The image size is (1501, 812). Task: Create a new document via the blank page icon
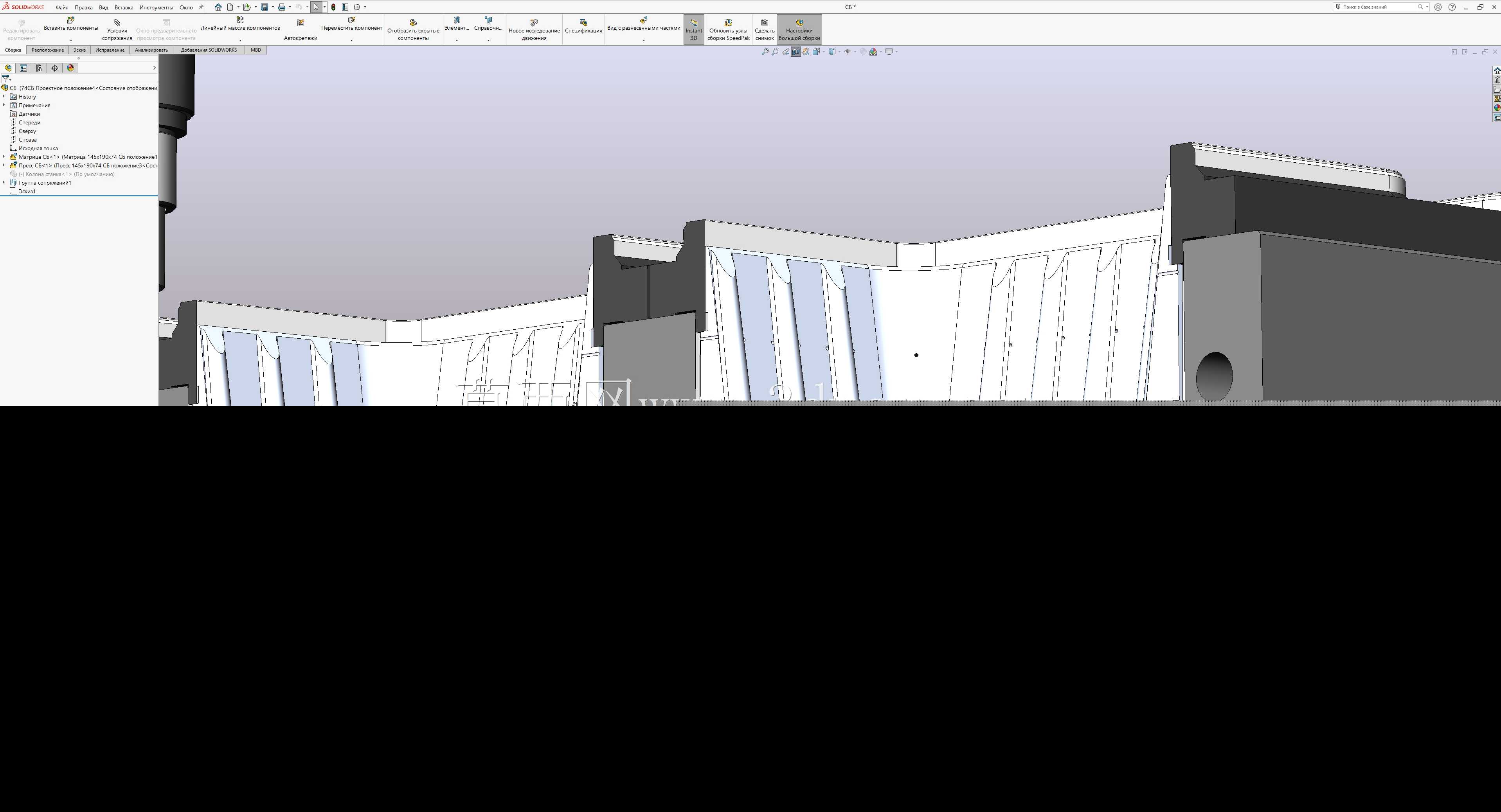click(x=230, y=7)
